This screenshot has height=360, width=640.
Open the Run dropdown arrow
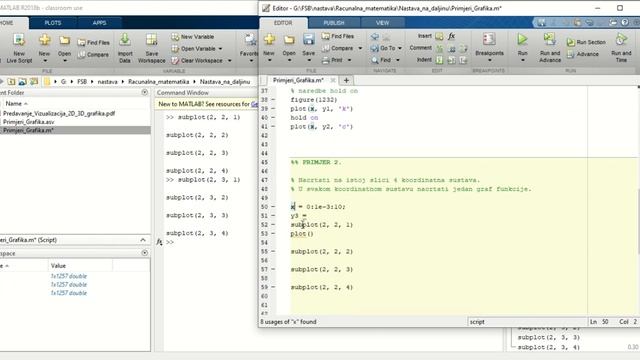click(x=523, y=60)
